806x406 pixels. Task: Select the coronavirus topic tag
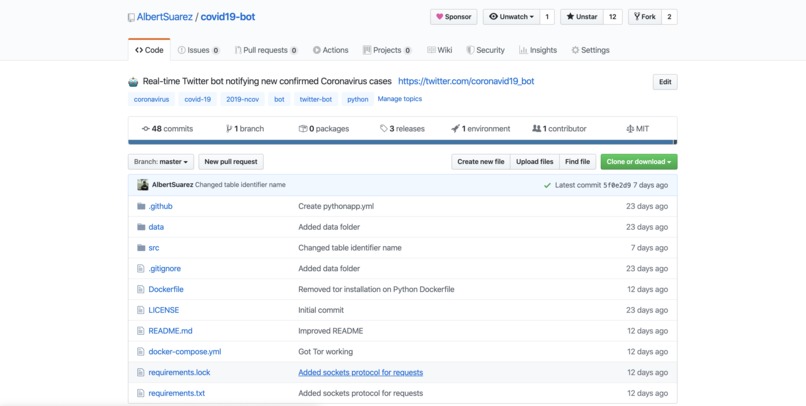[x=151, y=99]
